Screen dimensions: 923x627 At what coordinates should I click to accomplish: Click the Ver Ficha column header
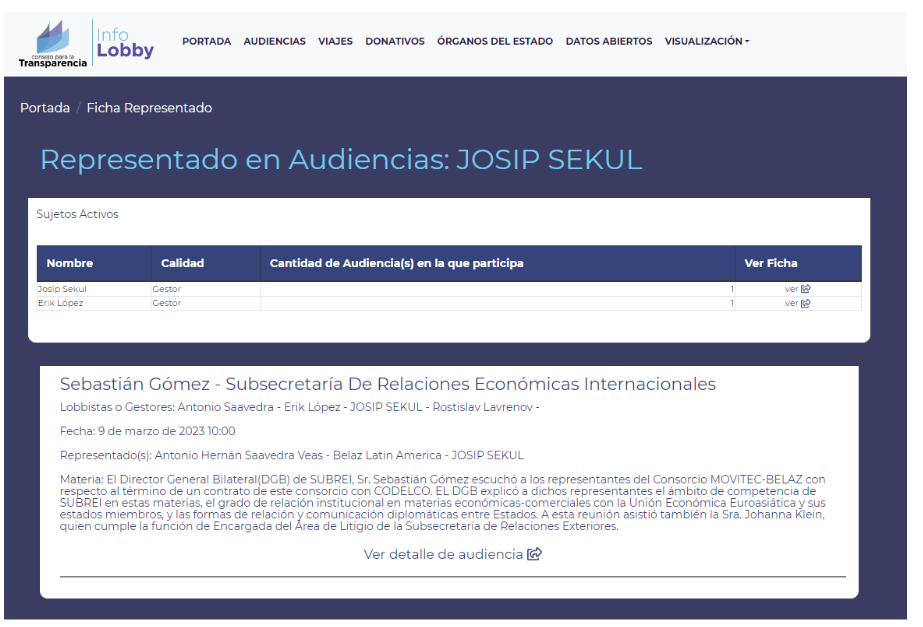(x=798, y=263)
